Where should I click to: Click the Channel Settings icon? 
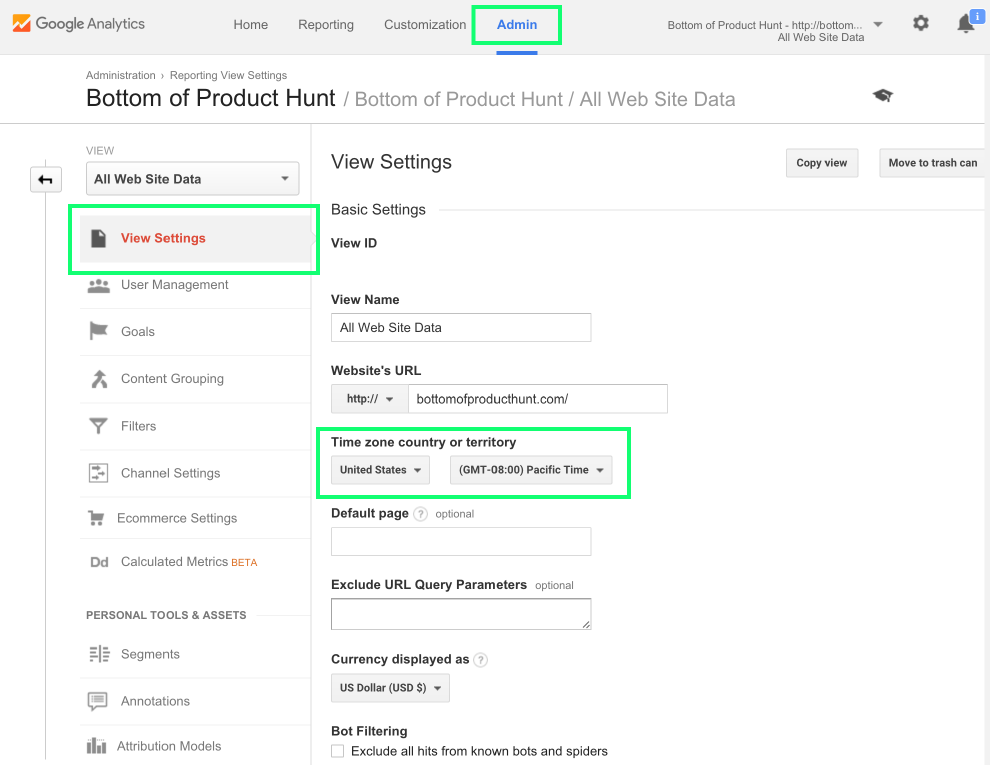98,473
